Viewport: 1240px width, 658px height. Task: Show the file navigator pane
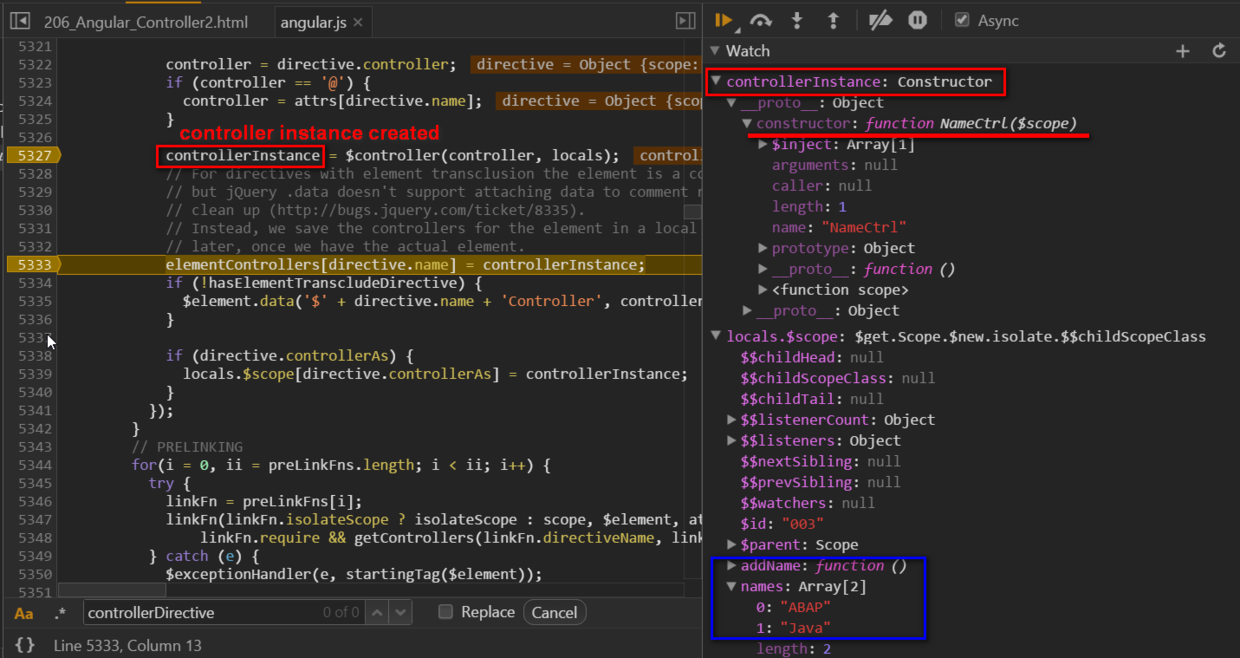20,21
